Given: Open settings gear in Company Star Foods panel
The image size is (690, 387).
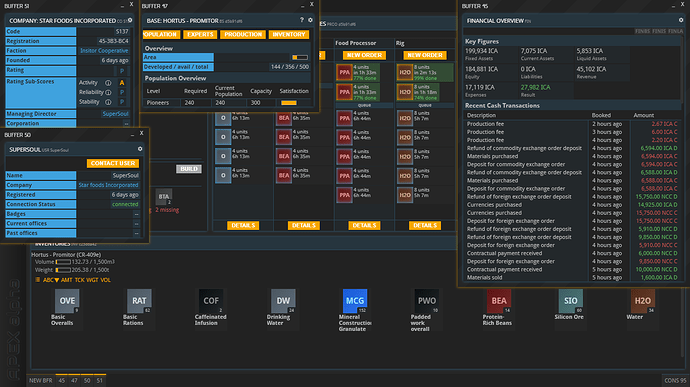Looking at the screenshot, I should [x=130, y=20].
